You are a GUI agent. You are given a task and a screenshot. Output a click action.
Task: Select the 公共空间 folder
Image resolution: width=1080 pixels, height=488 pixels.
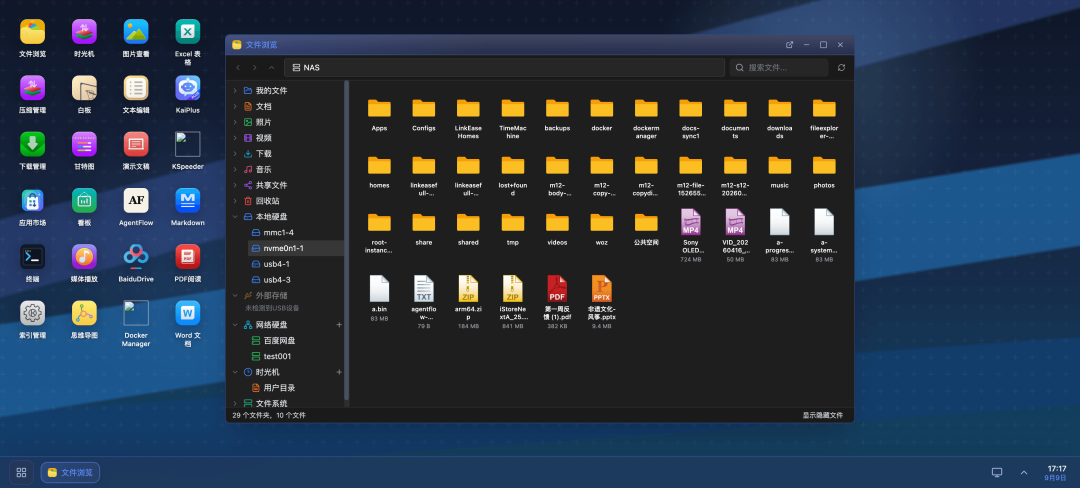[646, 229]
